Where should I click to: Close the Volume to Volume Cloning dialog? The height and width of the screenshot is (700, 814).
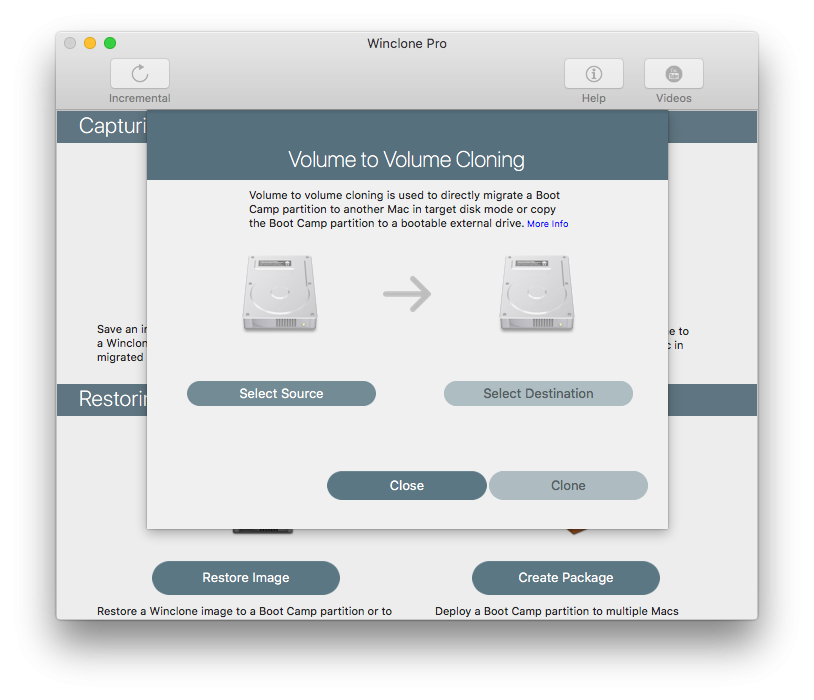407,486
